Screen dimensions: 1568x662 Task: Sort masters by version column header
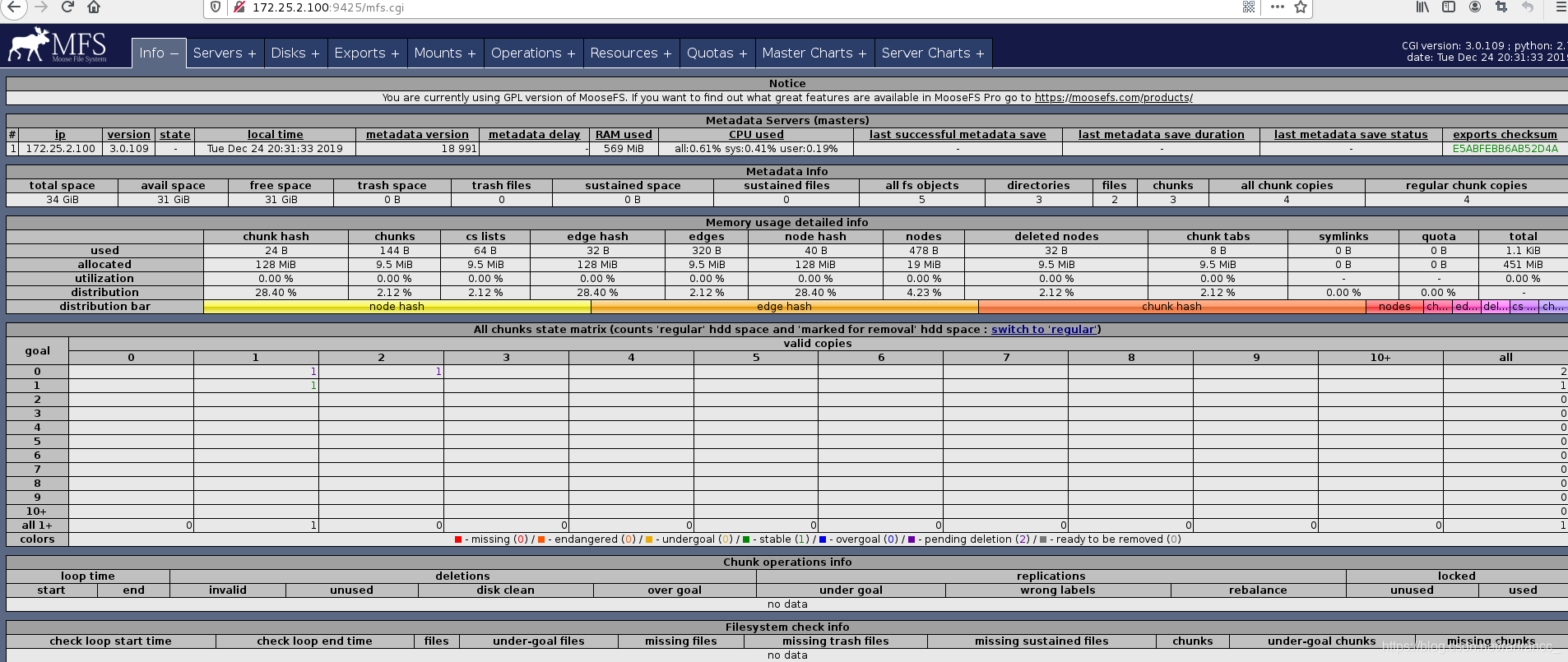tap(129, 135)
